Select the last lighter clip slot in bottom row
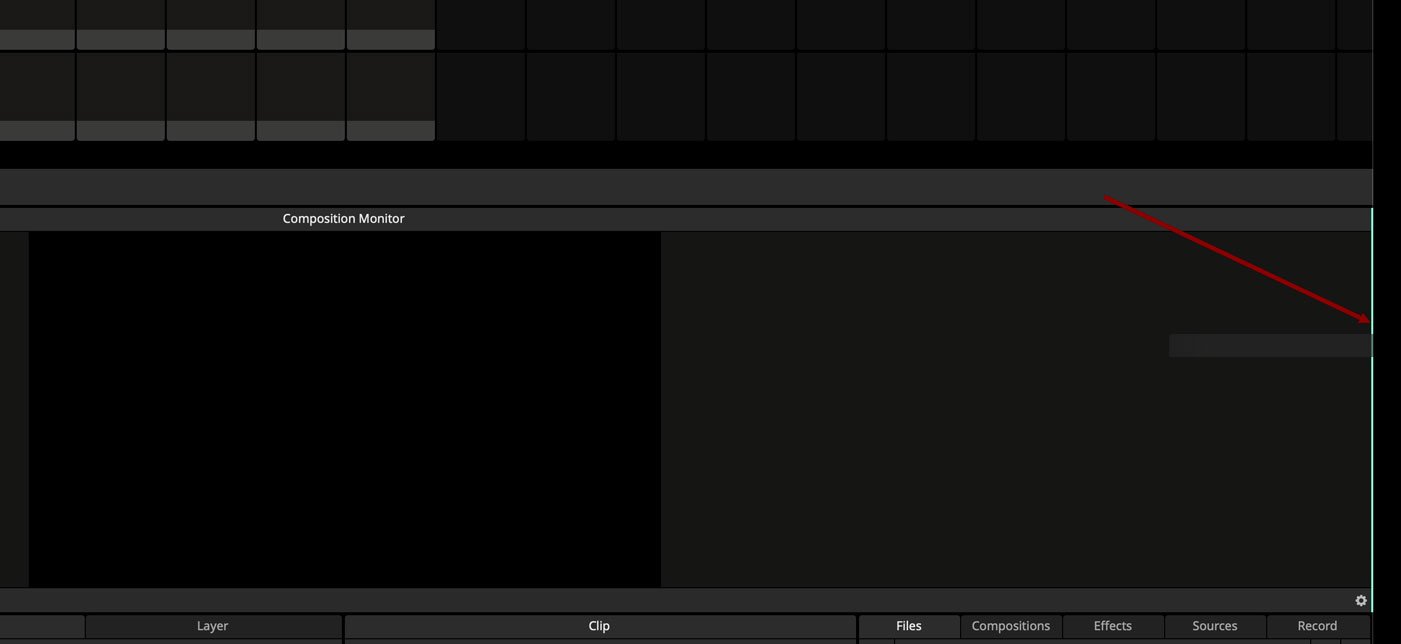 pos(390,88)
